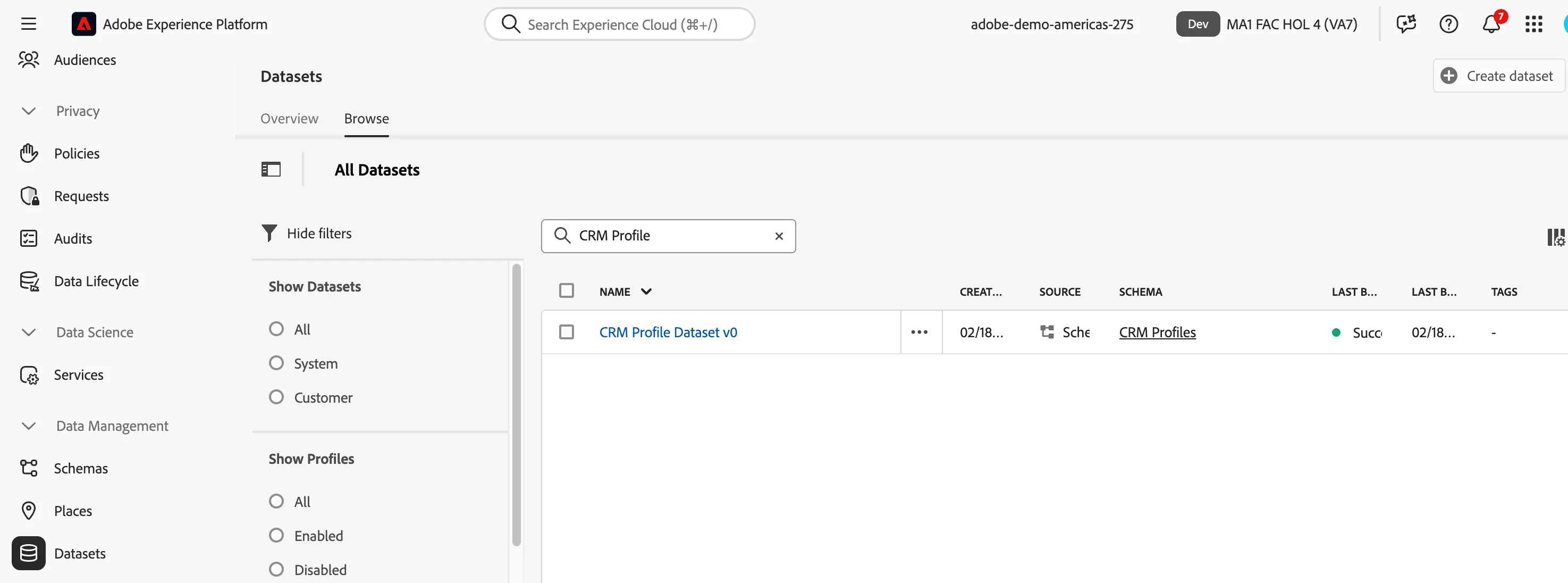Viewport: 1568px width, 583px height.
Task: Open the hamburger navigation menu
Action: 29,24
